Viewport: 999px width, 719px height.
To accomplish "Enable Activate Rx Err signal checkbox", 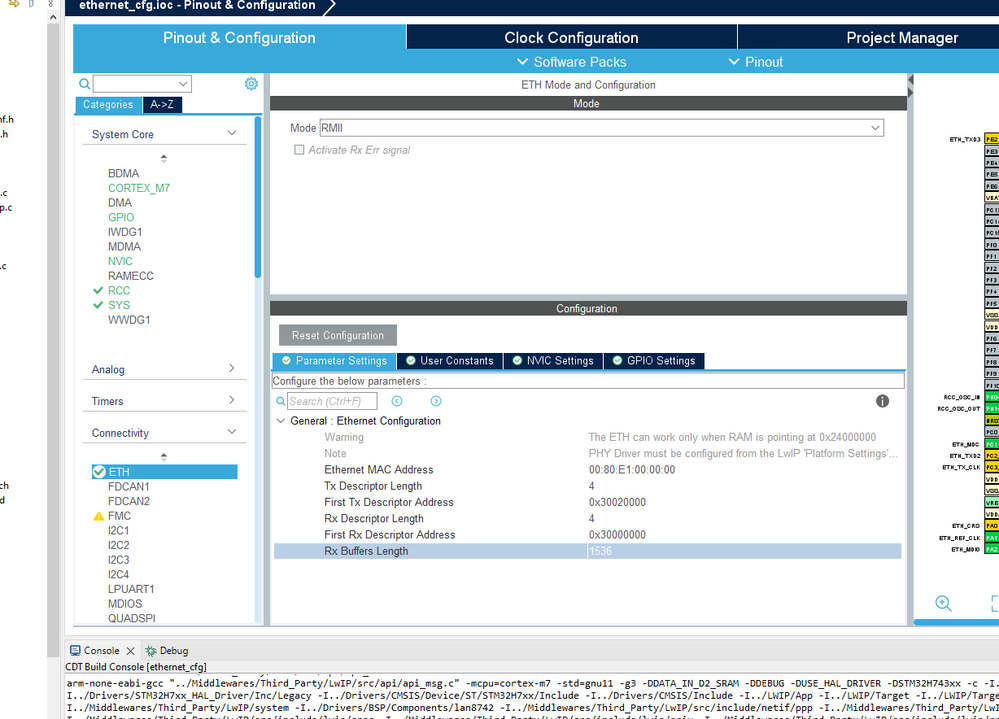I will (299, 150).
